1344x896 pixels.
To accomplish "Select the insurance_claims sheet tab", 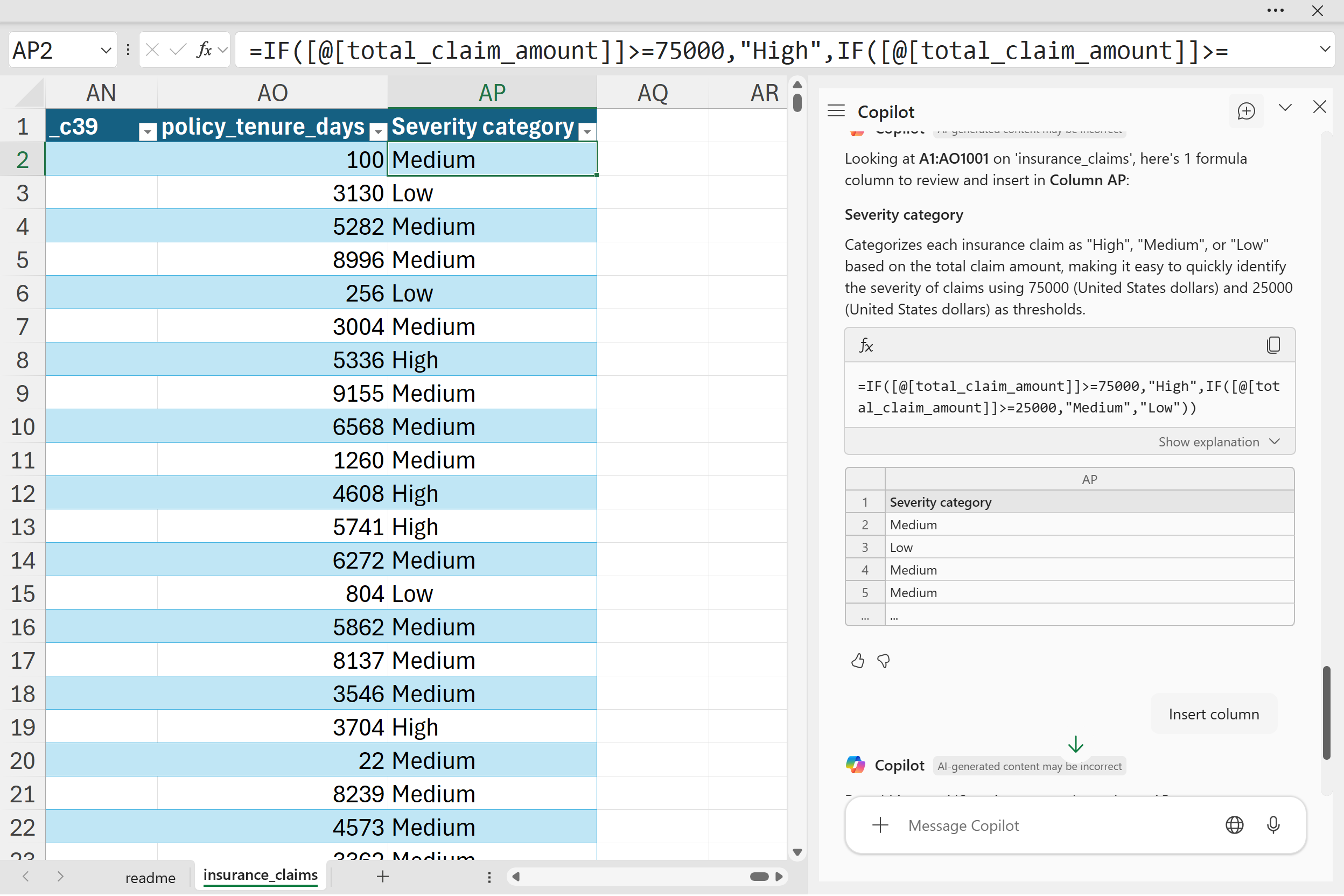I will coord(261,876).
